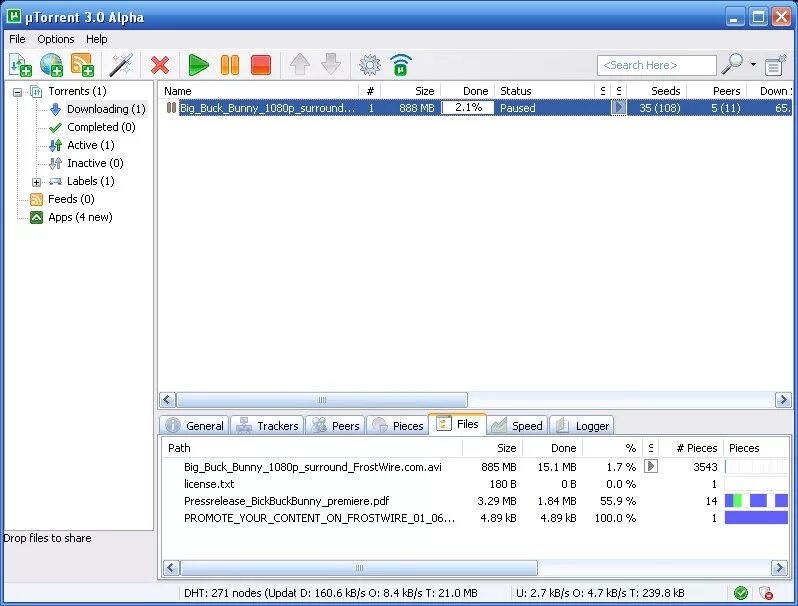798x606 pixels.
Task: Select Big_Buck_Bunny_1080p_surround_FrostWire.com.avi file row
Action: 476,467
